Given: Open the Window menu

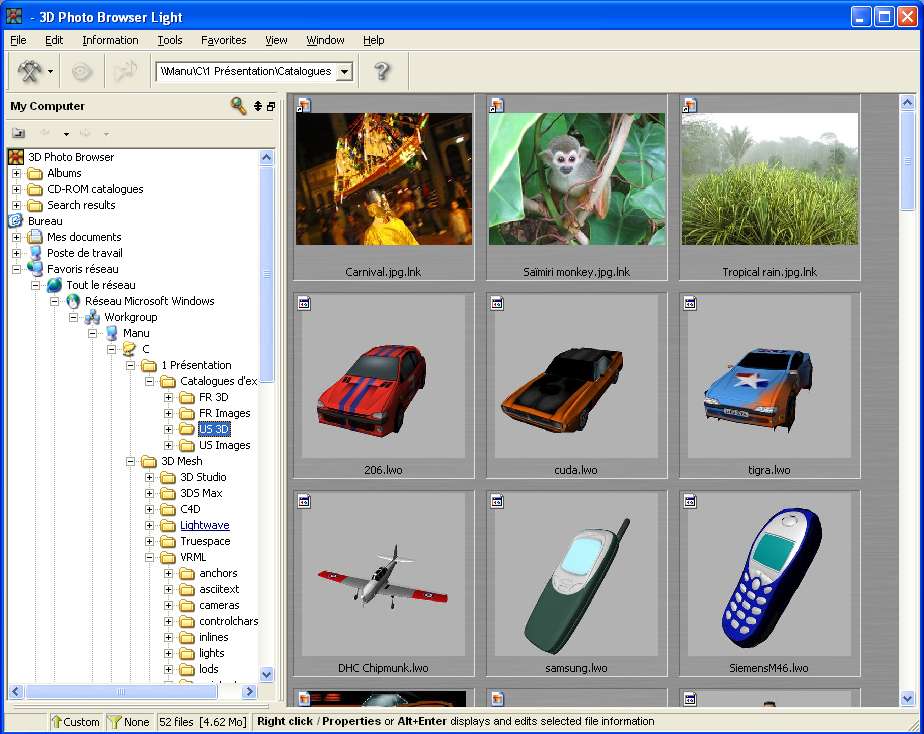Looking at the screenshot, I should (325, 40).
